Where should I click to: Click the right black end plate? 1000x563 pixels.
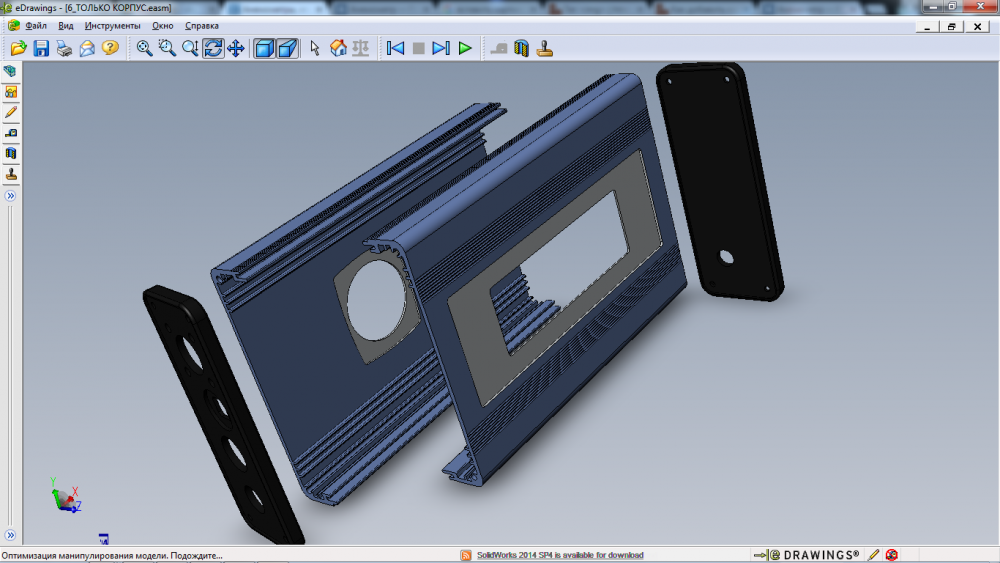720,181
